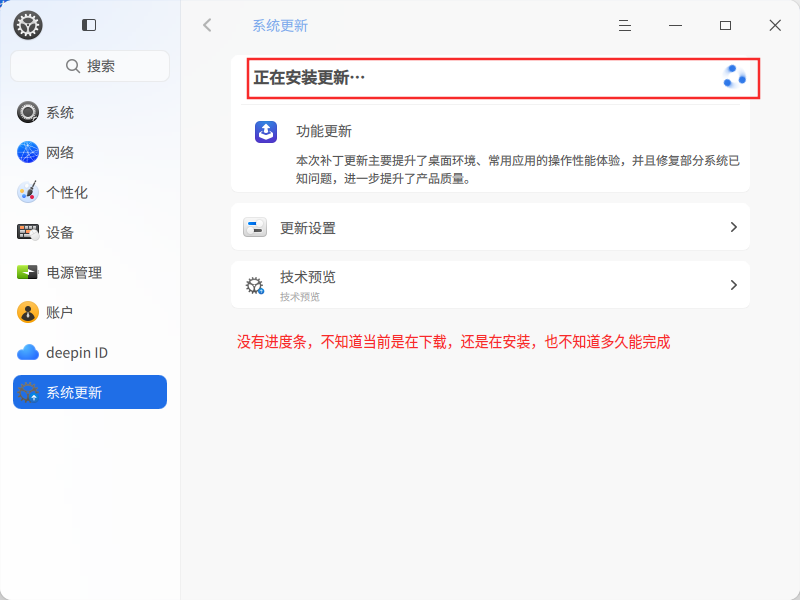800x600 pixels.
Task: Open the deepin ID cloud icon
Action: pos(28,352)
